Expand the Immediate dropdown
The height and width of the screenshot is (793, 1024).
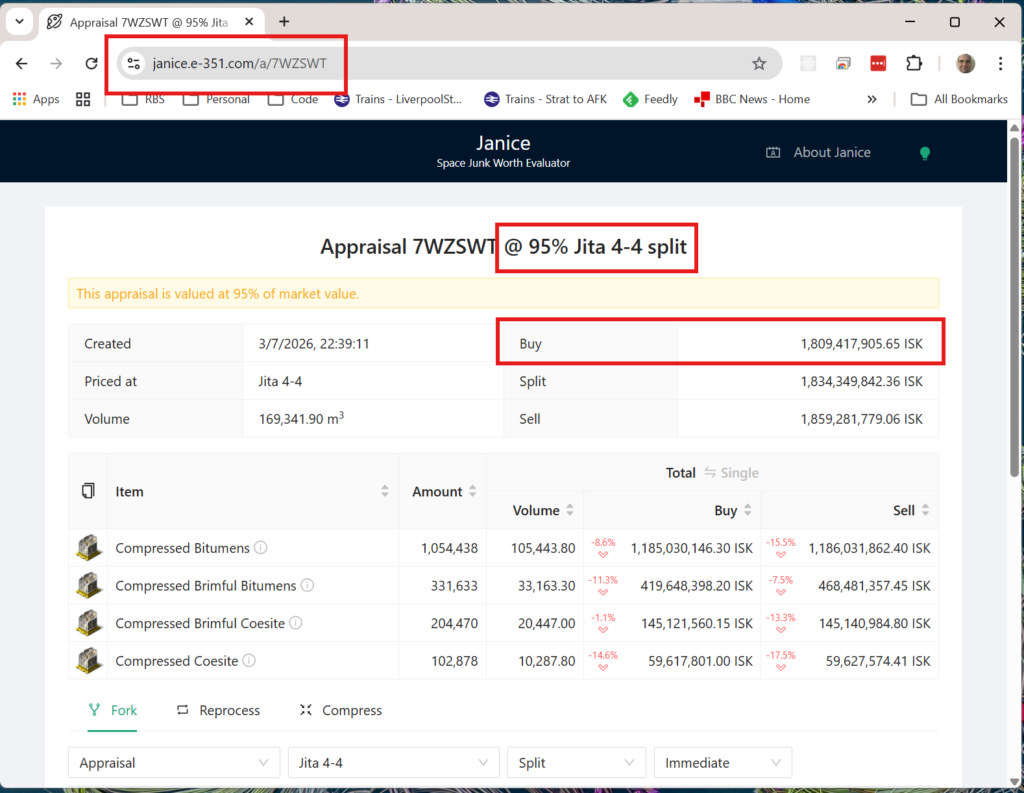click(722, 763)
